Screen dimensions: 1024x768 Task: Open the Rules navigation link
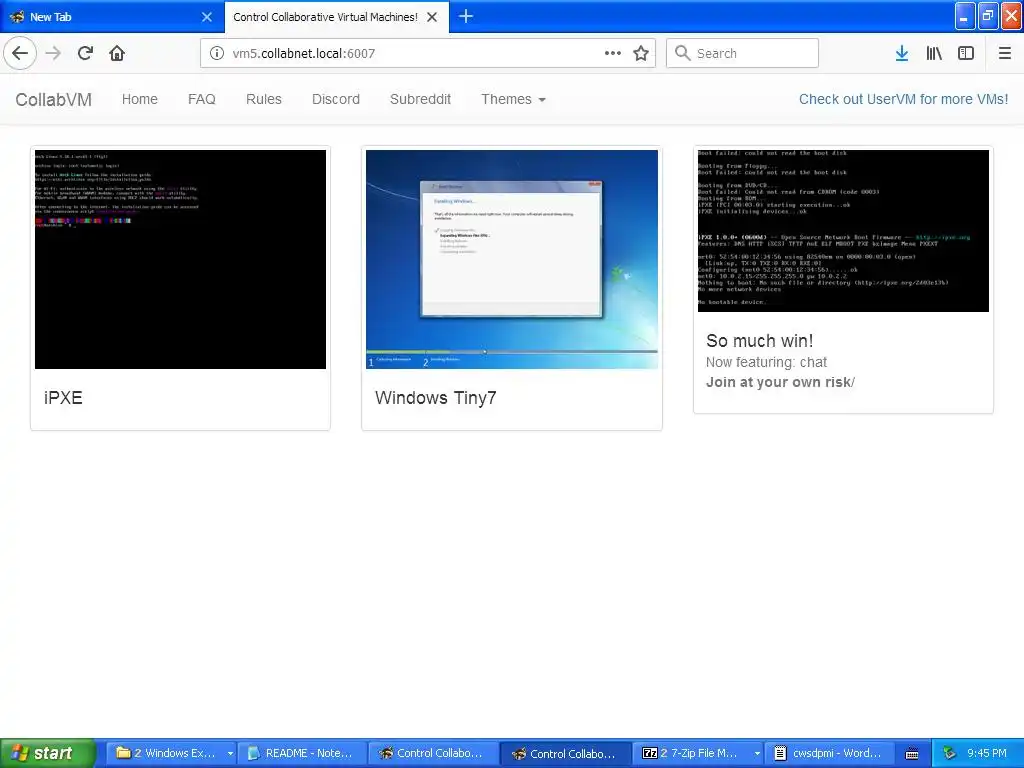[x=264, y=99]
